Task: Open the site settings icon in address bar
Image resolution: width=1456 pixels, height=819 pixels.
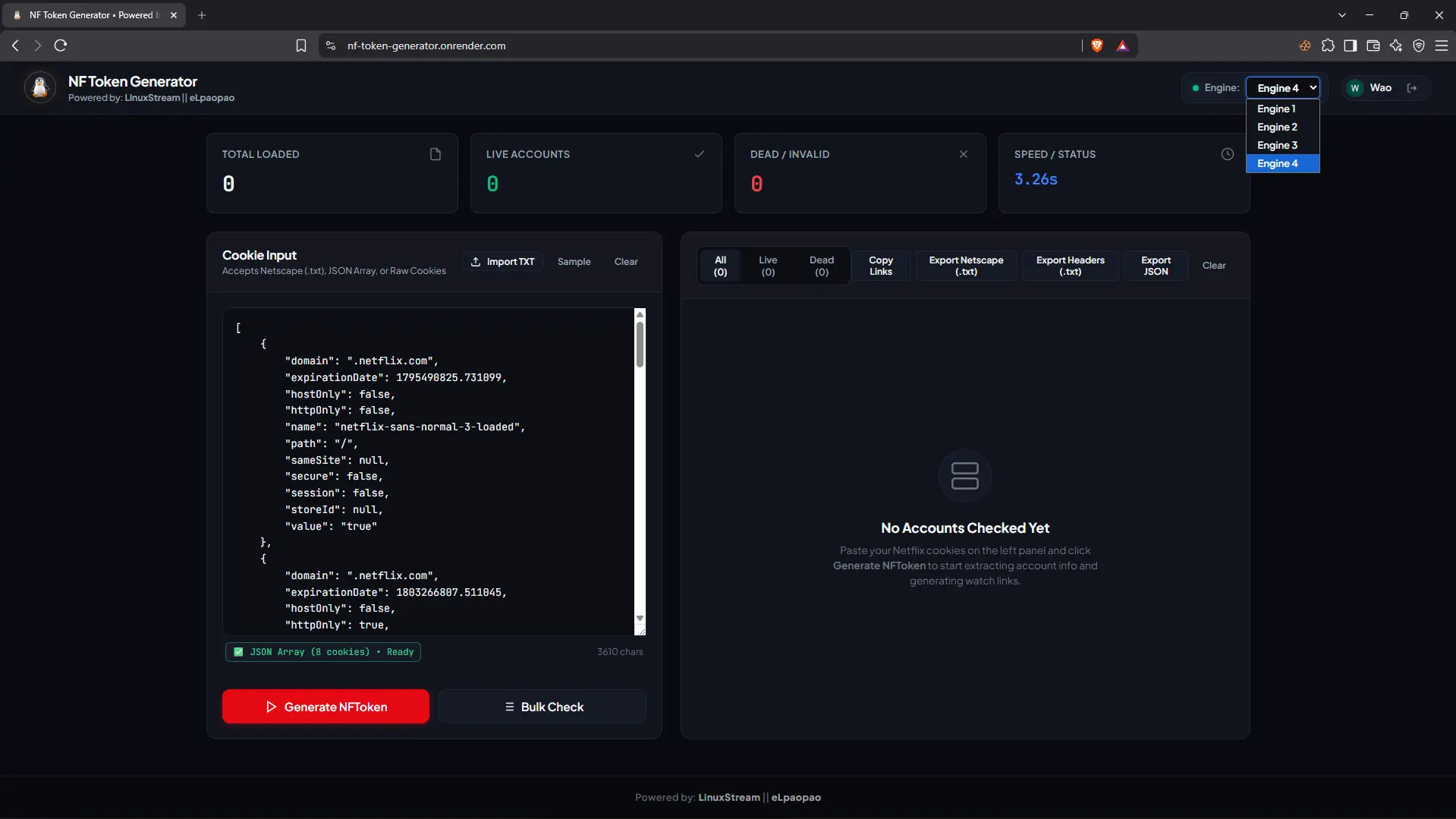Action: tap(331, 46)
